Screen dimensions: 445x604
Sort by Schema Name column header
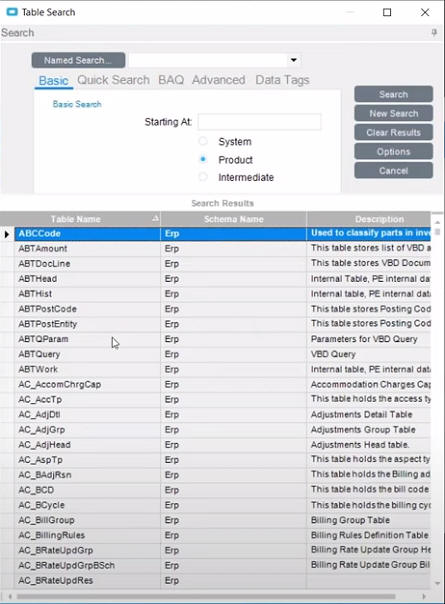click(233, 219)
